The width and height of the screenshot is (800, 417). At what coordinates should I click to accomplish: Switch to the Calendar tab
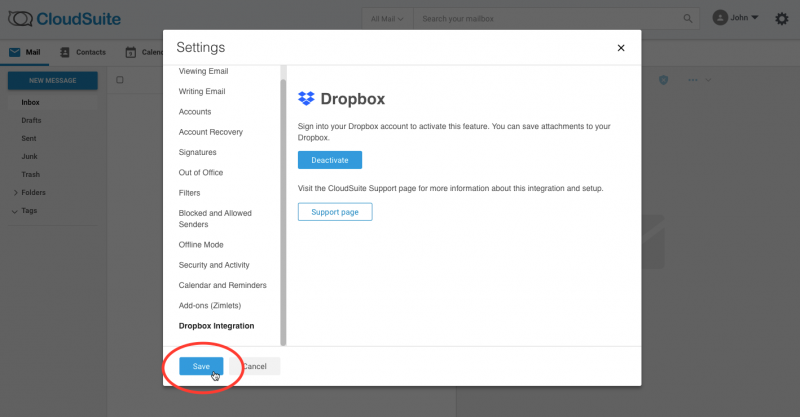[x=144, y=52]
